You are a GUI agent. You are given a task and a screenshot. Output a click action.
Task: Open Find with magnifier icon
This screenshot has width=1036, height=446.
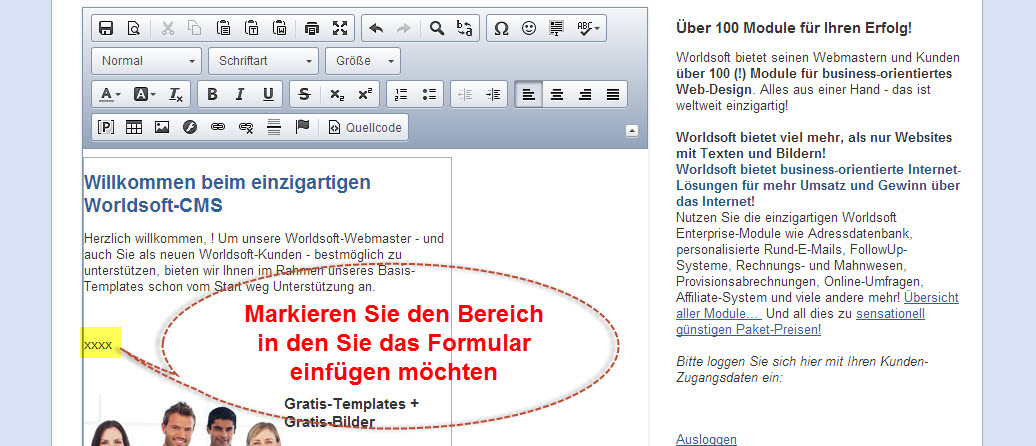tap(437, 28)
